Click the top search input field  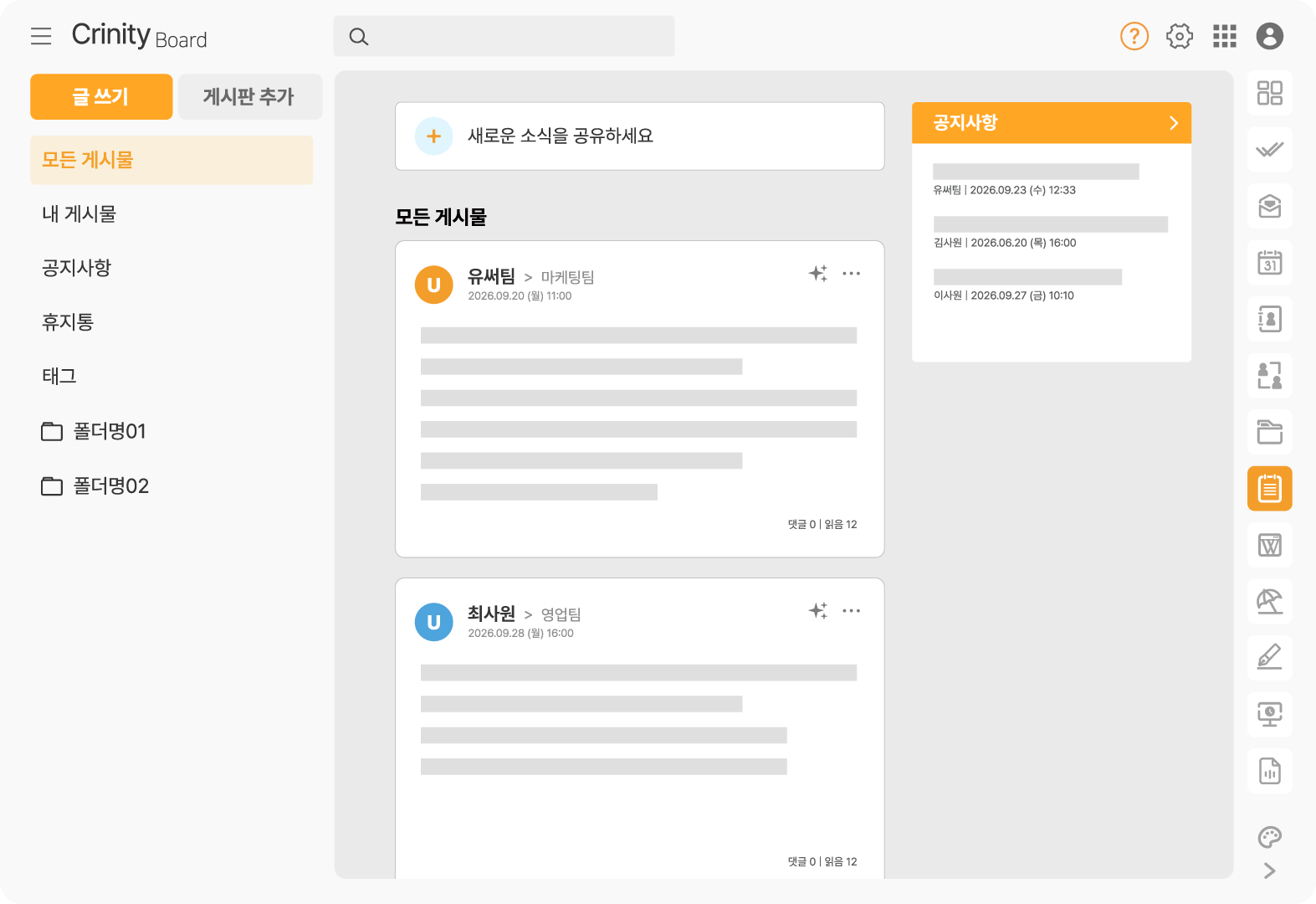504,36
